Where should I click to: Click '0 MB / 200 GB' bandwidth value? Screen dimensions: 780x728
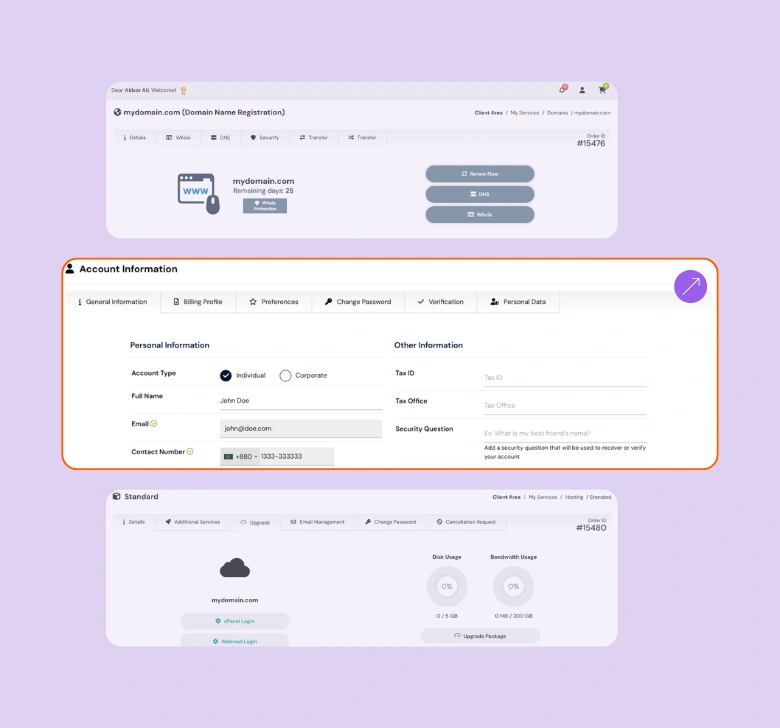click(513, 616)
